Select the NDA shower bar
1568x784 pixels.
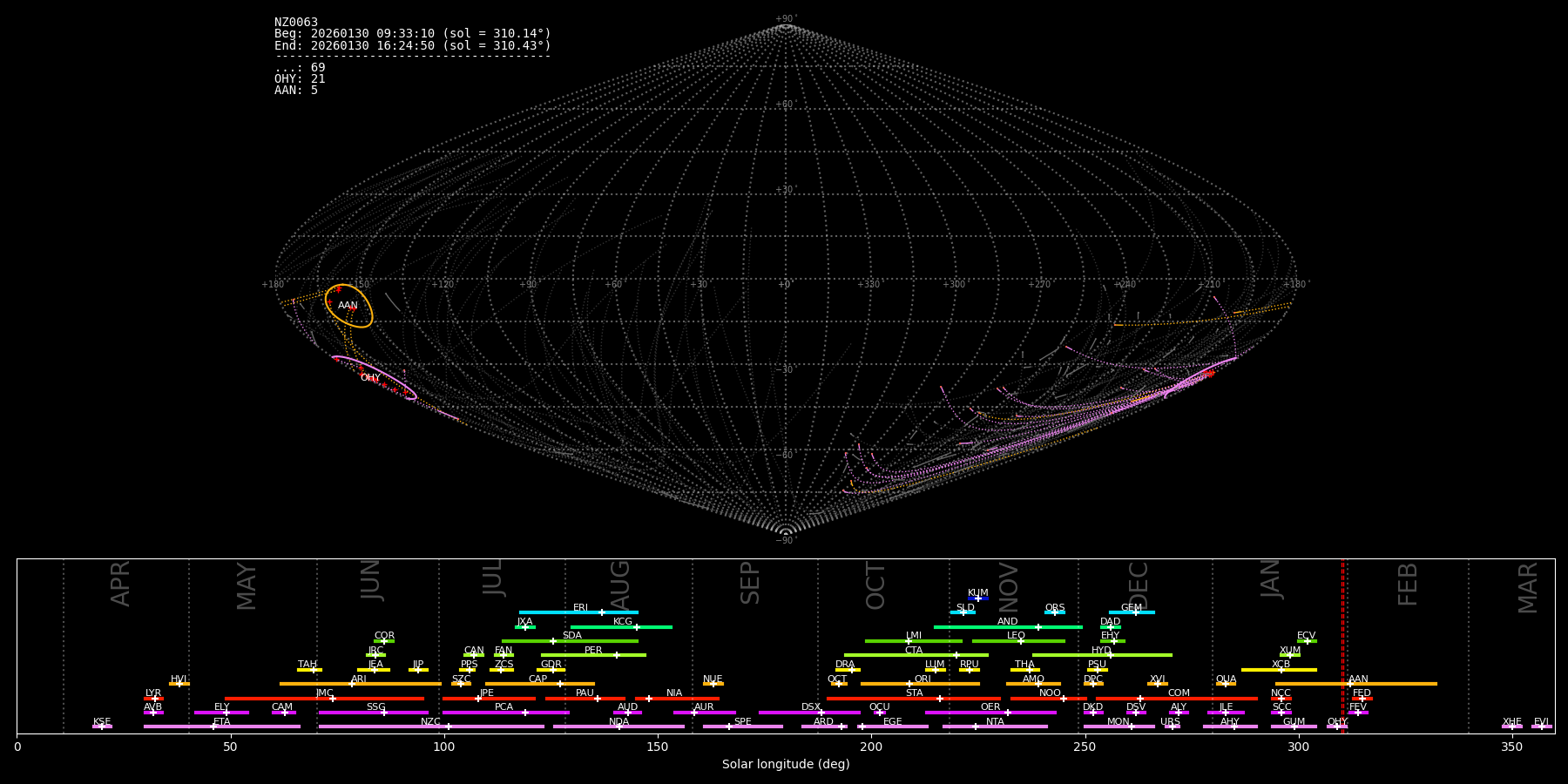click(x=618, y=727)
